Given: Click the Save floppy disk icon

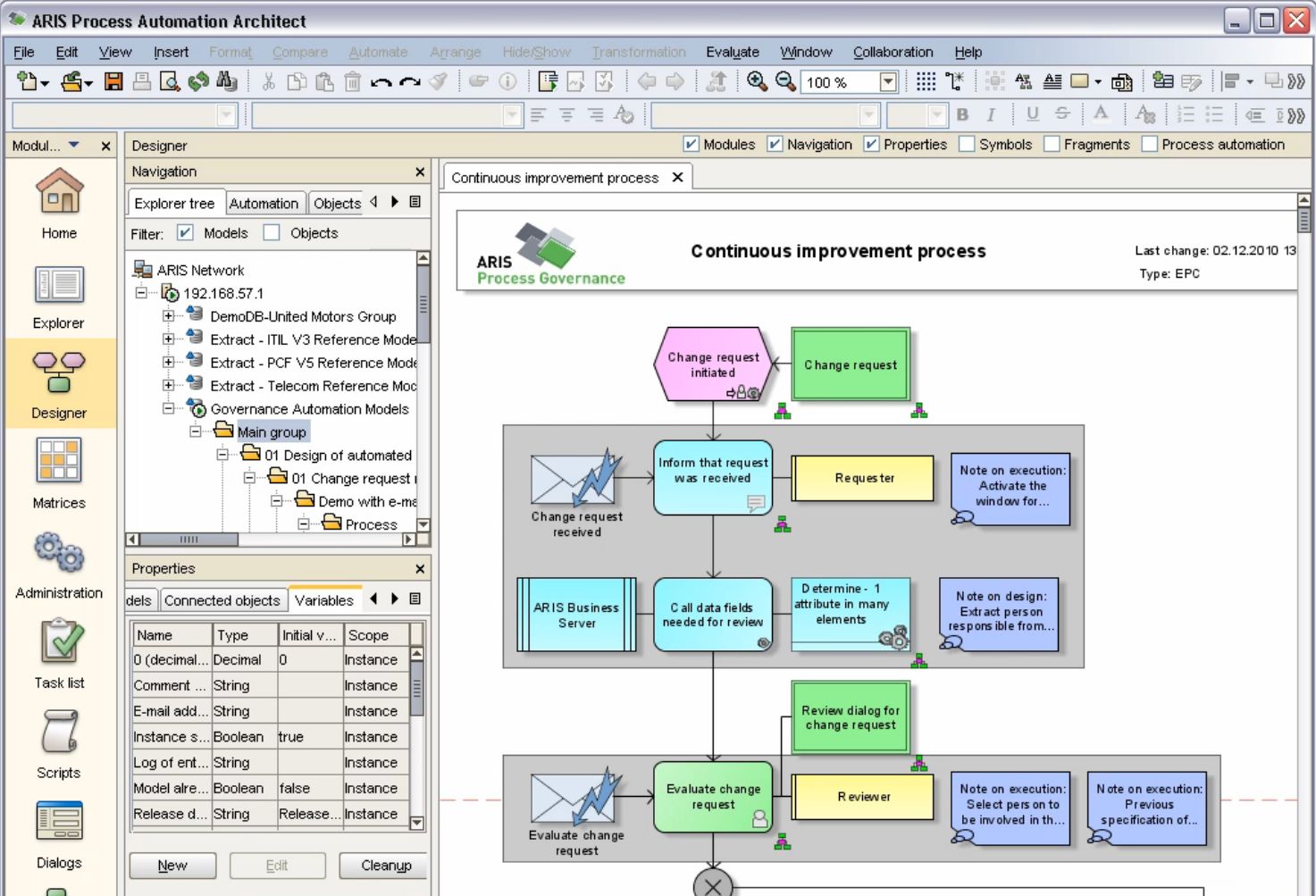Looking at the screenshot, I should 113,81.
